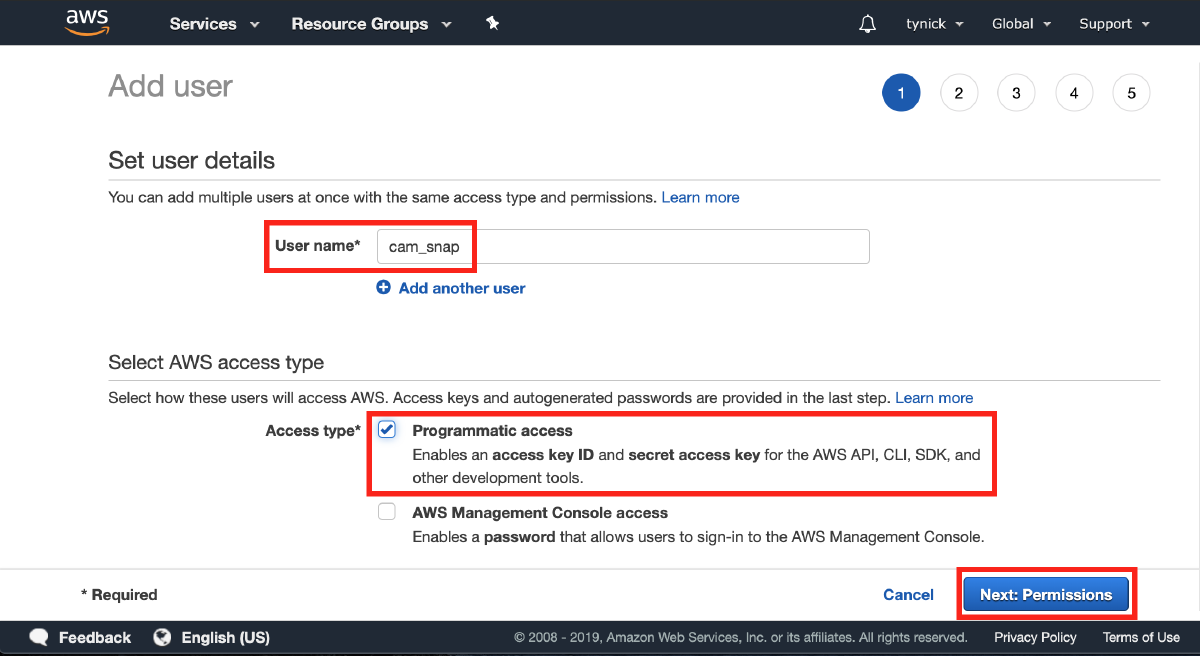Image resolution: width=1200 pixels, height=656 pixels.
Task: Click the AWS Management Console access label
Action: point(540,512)
